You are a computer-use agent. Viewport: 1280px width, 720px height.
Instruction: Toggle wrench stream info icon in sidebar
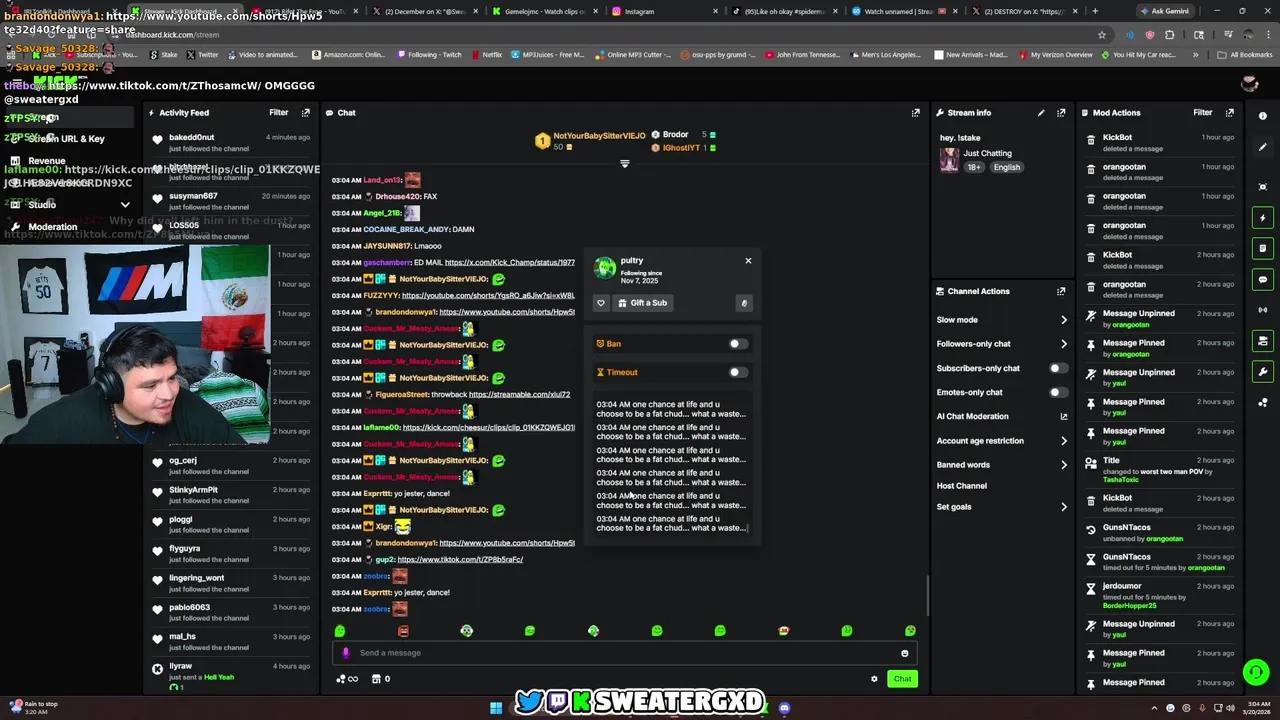tap(1263, 372)
